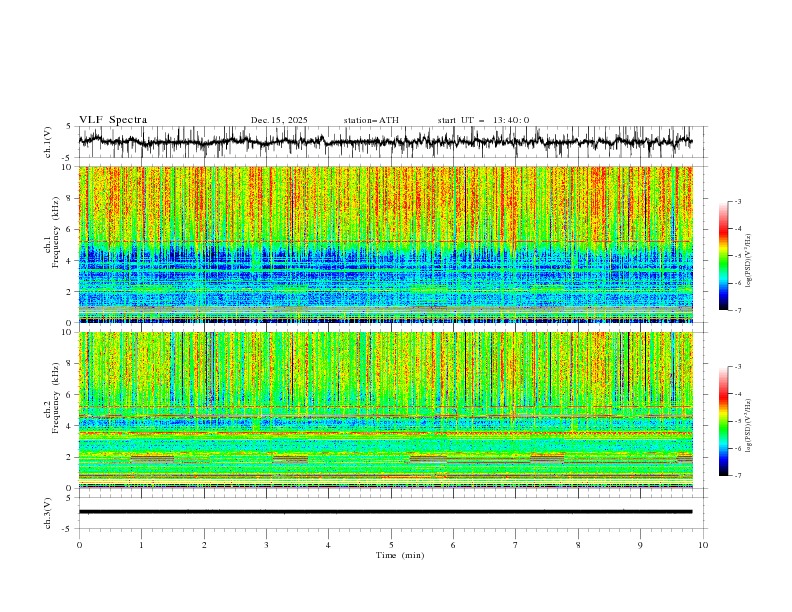Click the ch.1 color bar "log(PSD)(V²/Hz)" caption

click(x=749, y=261)
